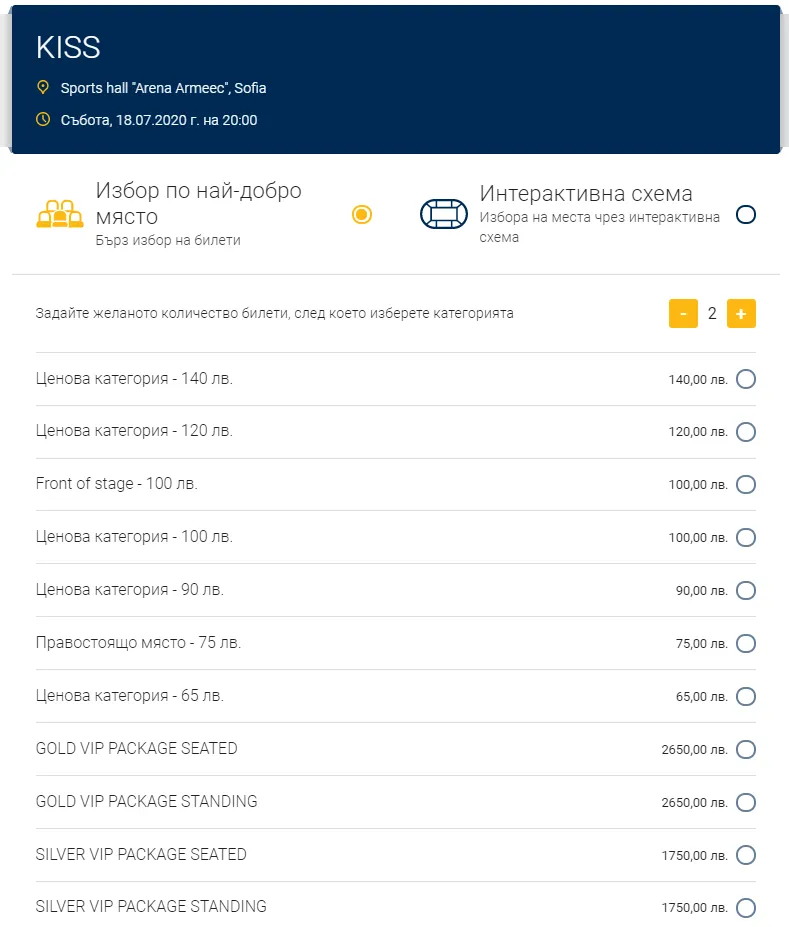Click the '75,00 лв.' price value

[x=702, y=644]
